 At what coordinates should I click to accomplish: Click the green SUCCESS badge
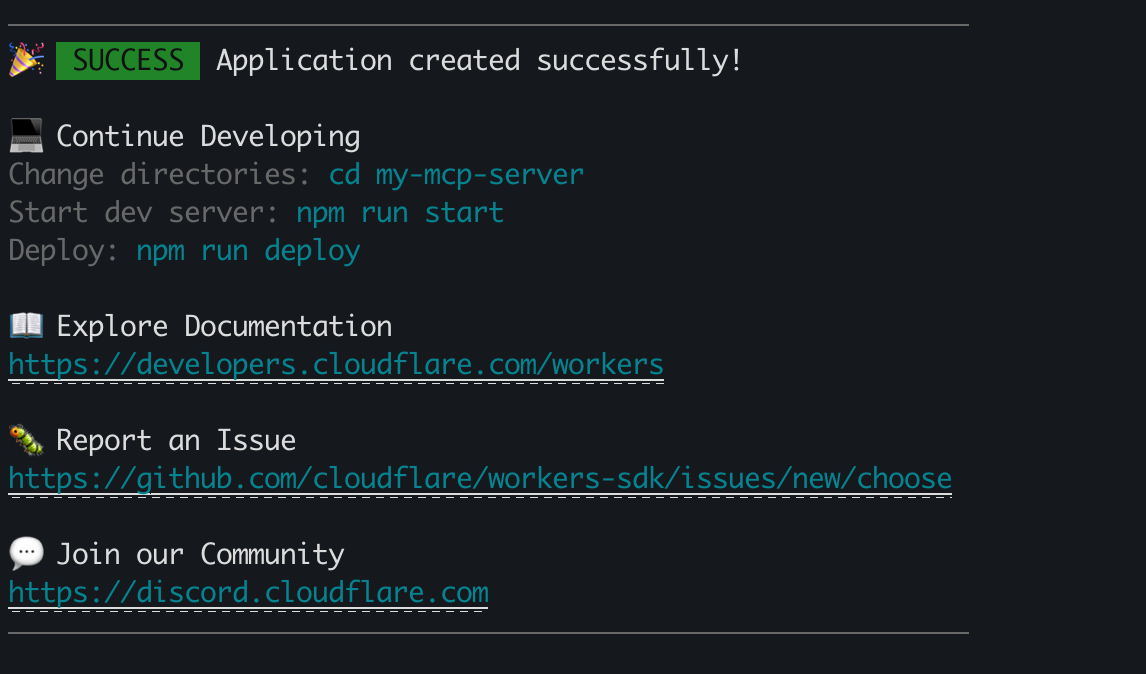pos(128,60)
